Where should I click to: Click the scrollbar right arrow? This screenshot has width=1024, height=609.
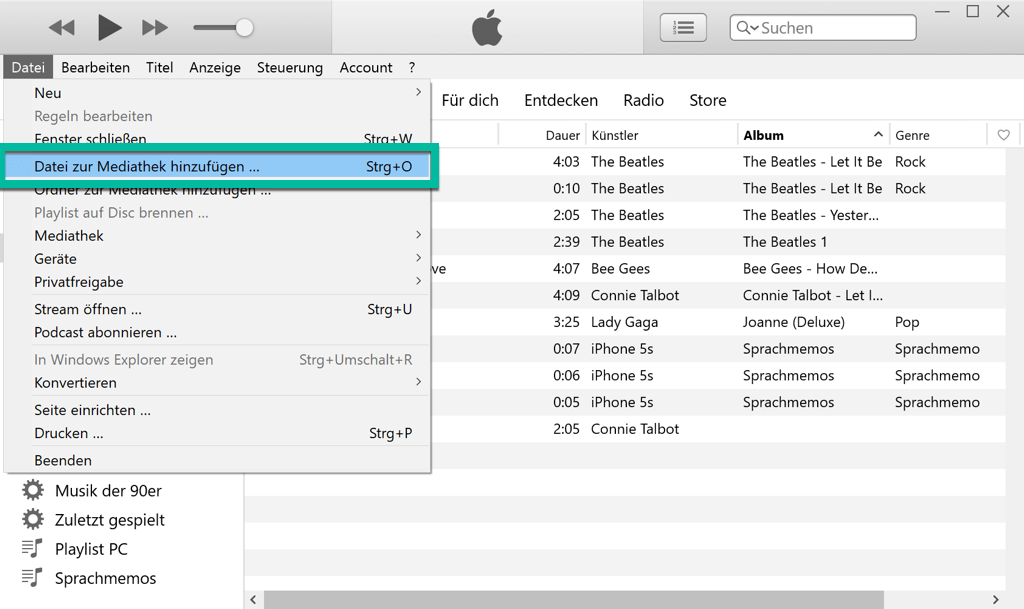pyautogui.click(x=995, y=599)
